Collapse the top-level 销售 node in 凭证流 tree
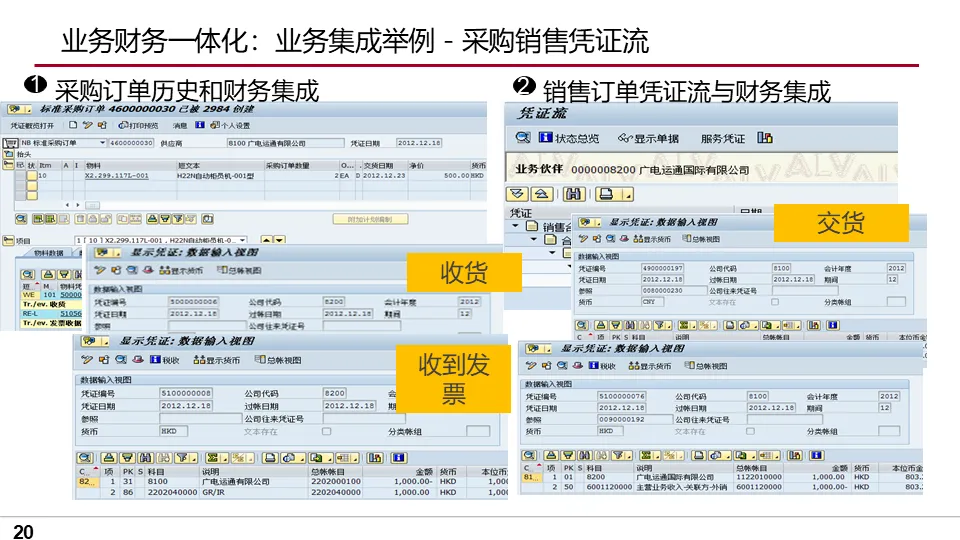The width and height of the screenshot is (960, 540). (515, 226)
